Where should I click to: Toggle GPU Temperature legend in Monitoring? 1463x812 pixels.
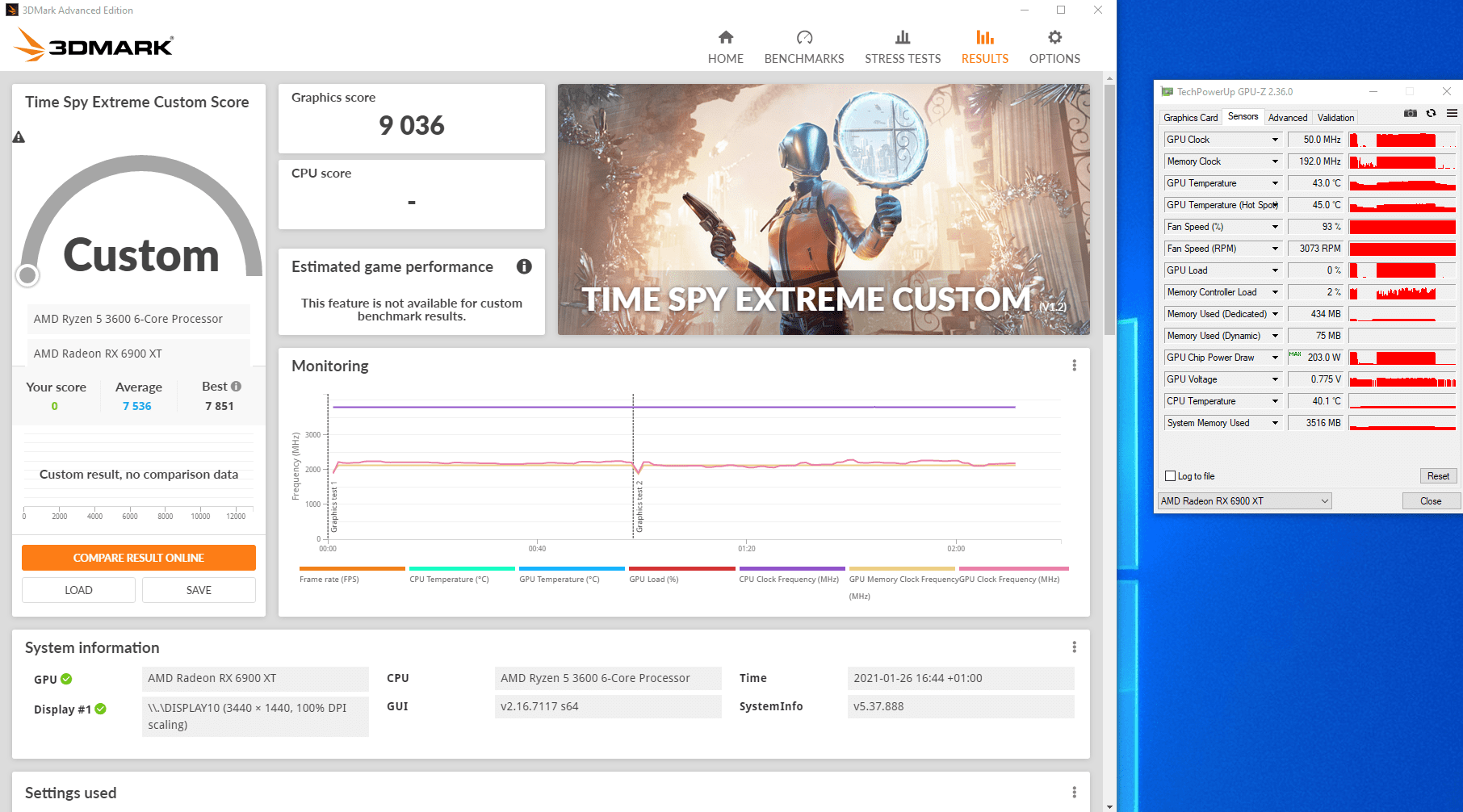572,575
